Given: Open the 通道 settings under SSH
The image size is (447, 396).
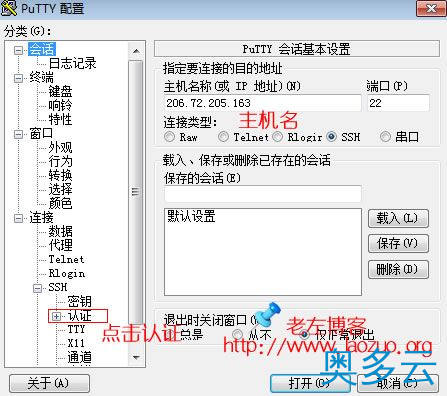Looking at the screenshot, I should pyautogui.click(x=79, y=357).
